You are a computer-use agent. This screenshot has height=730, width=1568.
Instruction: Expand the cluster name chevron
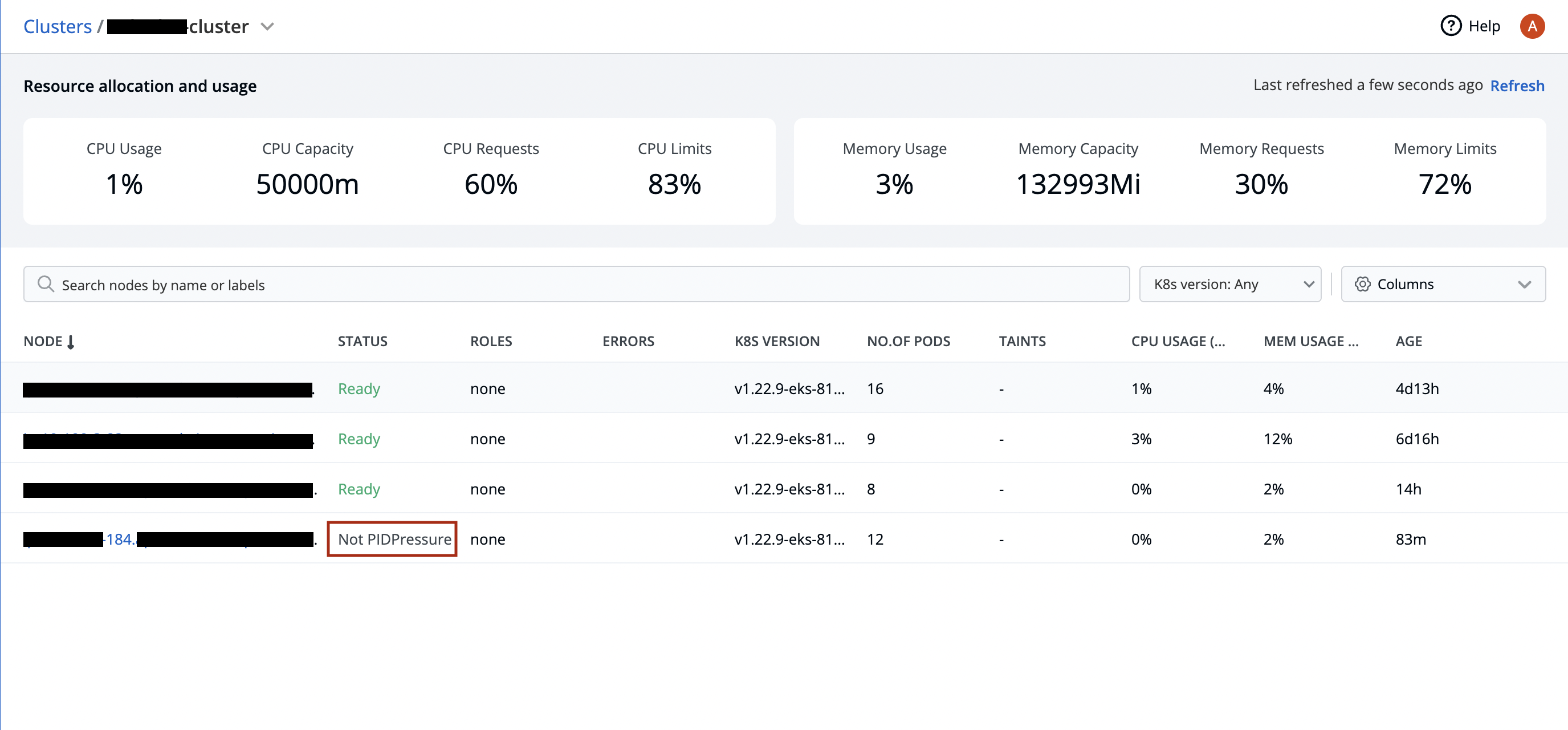pos(267,27)
